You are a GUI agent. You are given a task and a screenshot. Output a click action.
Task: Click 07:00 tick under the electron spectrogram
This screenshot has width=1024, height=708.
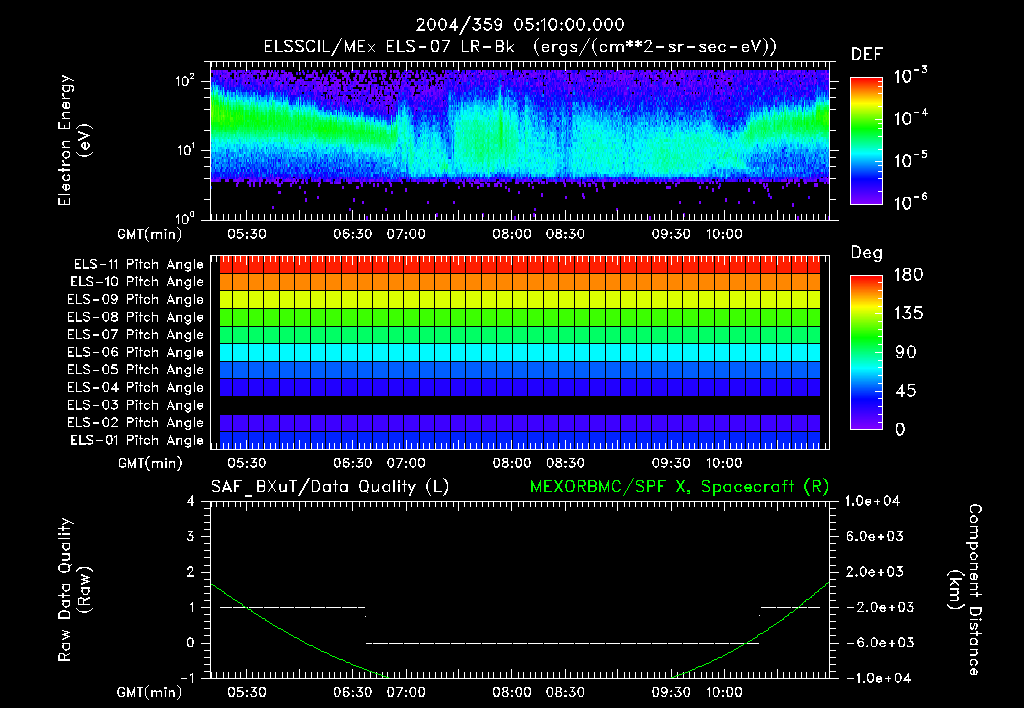click(406, 234)
